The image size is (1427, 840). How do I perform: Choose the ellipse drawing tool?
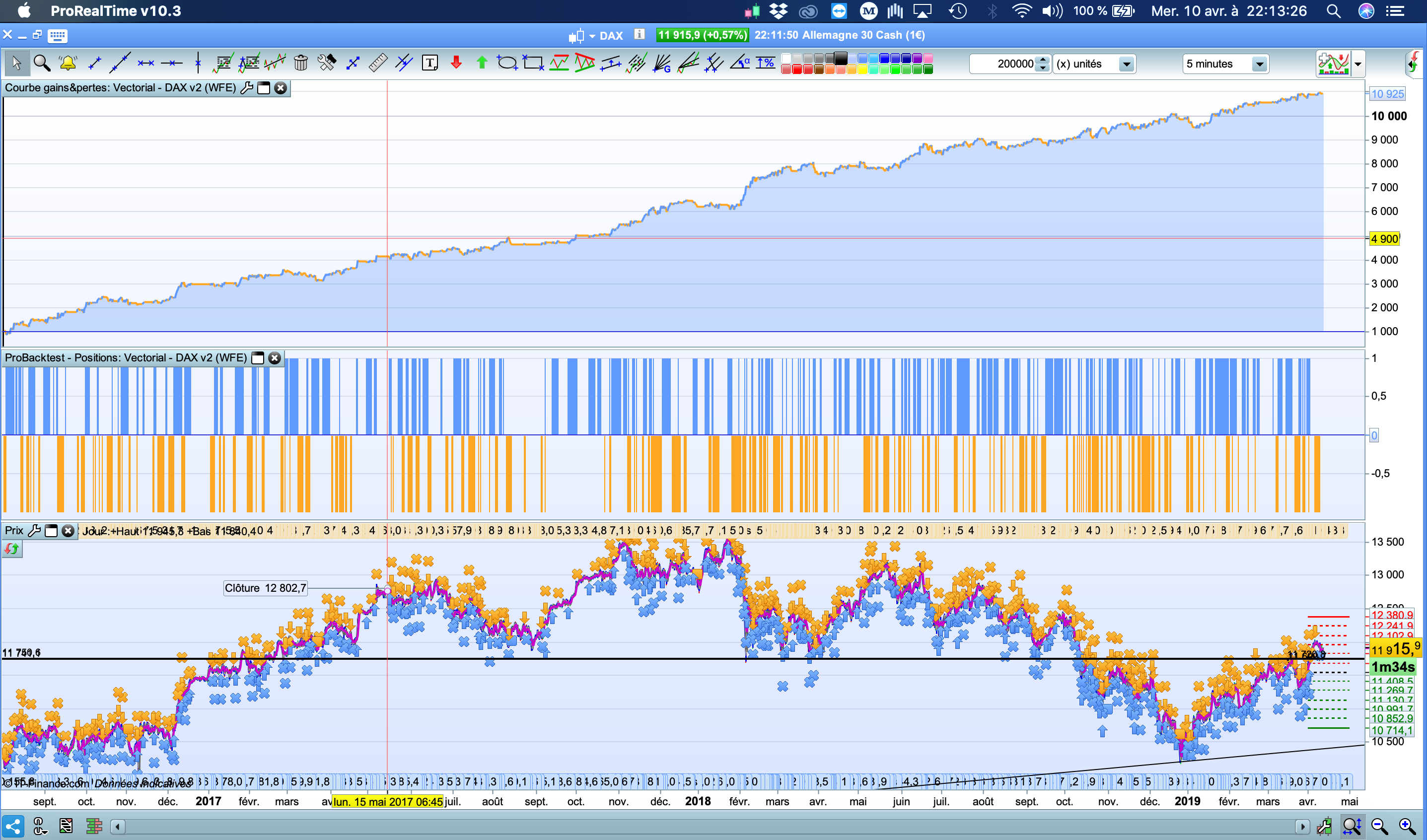[x=506, y=63]
